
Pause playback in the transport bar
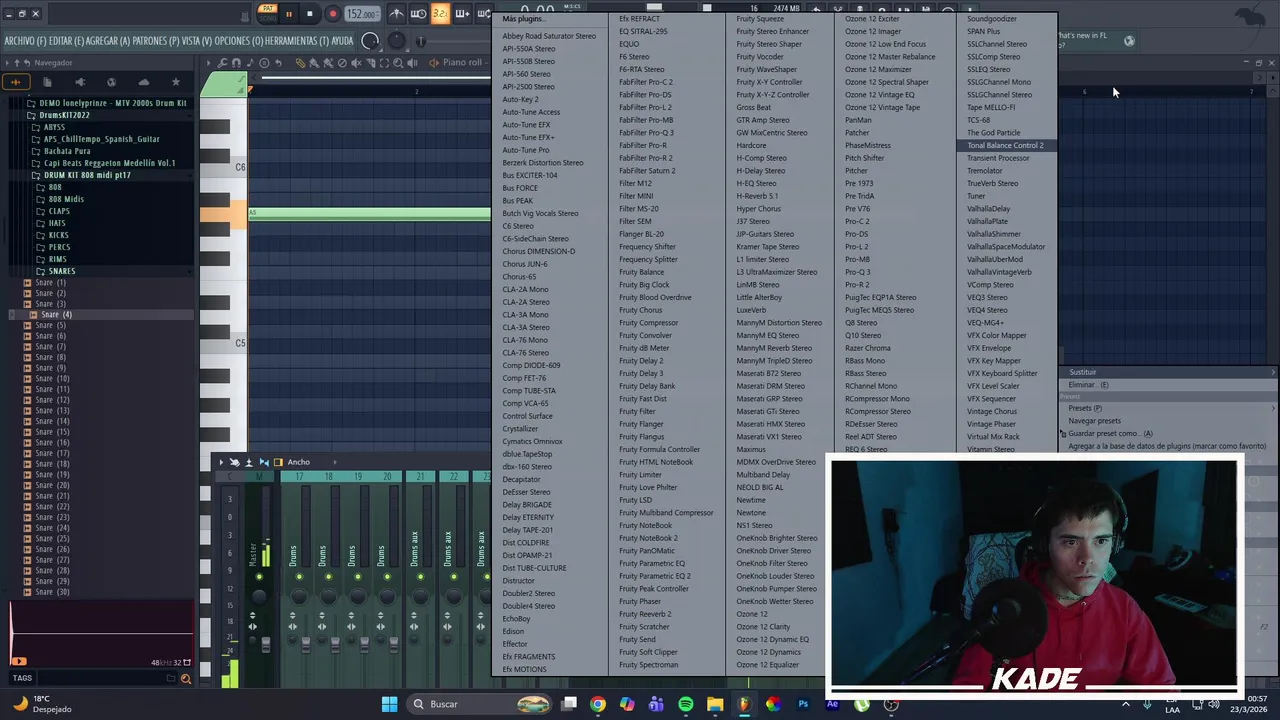pyautogui.click(x=289, y=14)
